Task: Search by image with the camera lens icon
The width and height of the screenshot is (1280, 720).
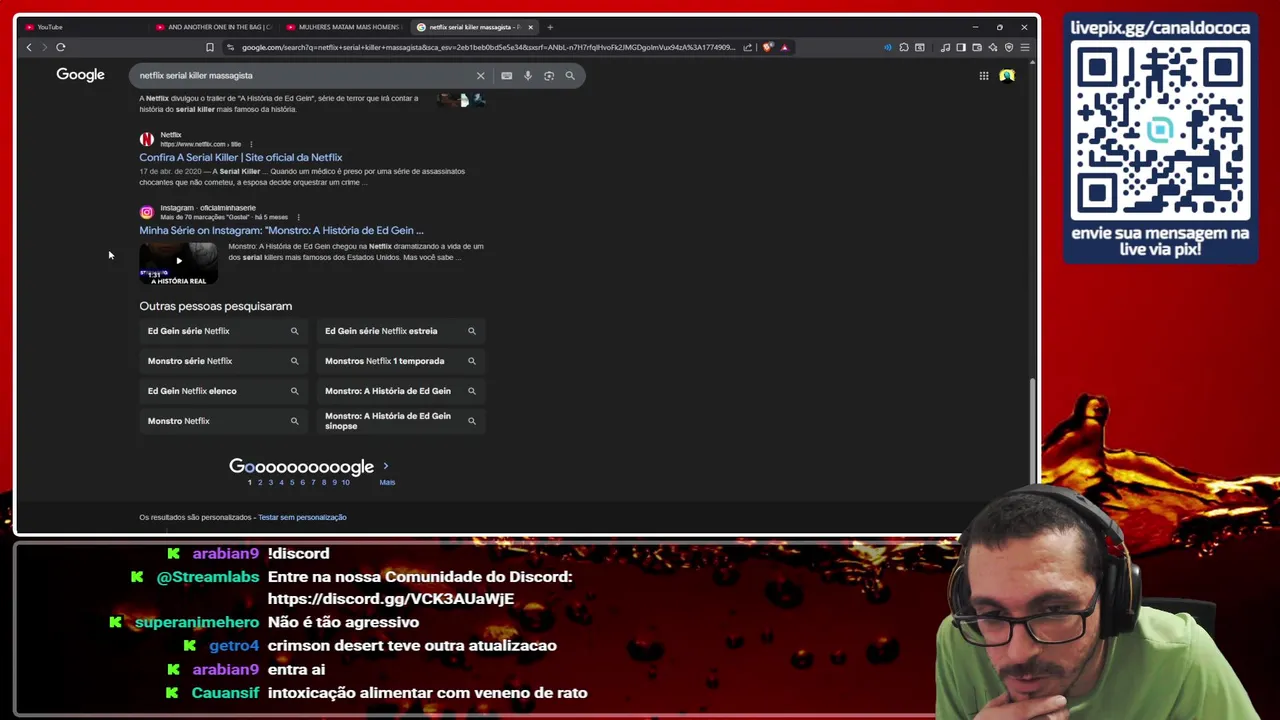Action: (549, 75)
